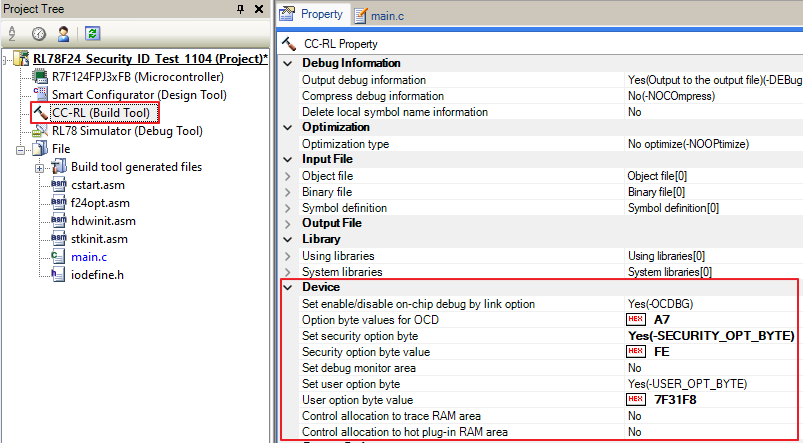
Task: Collapse the Input File section
Action: (x=289, y=159)
